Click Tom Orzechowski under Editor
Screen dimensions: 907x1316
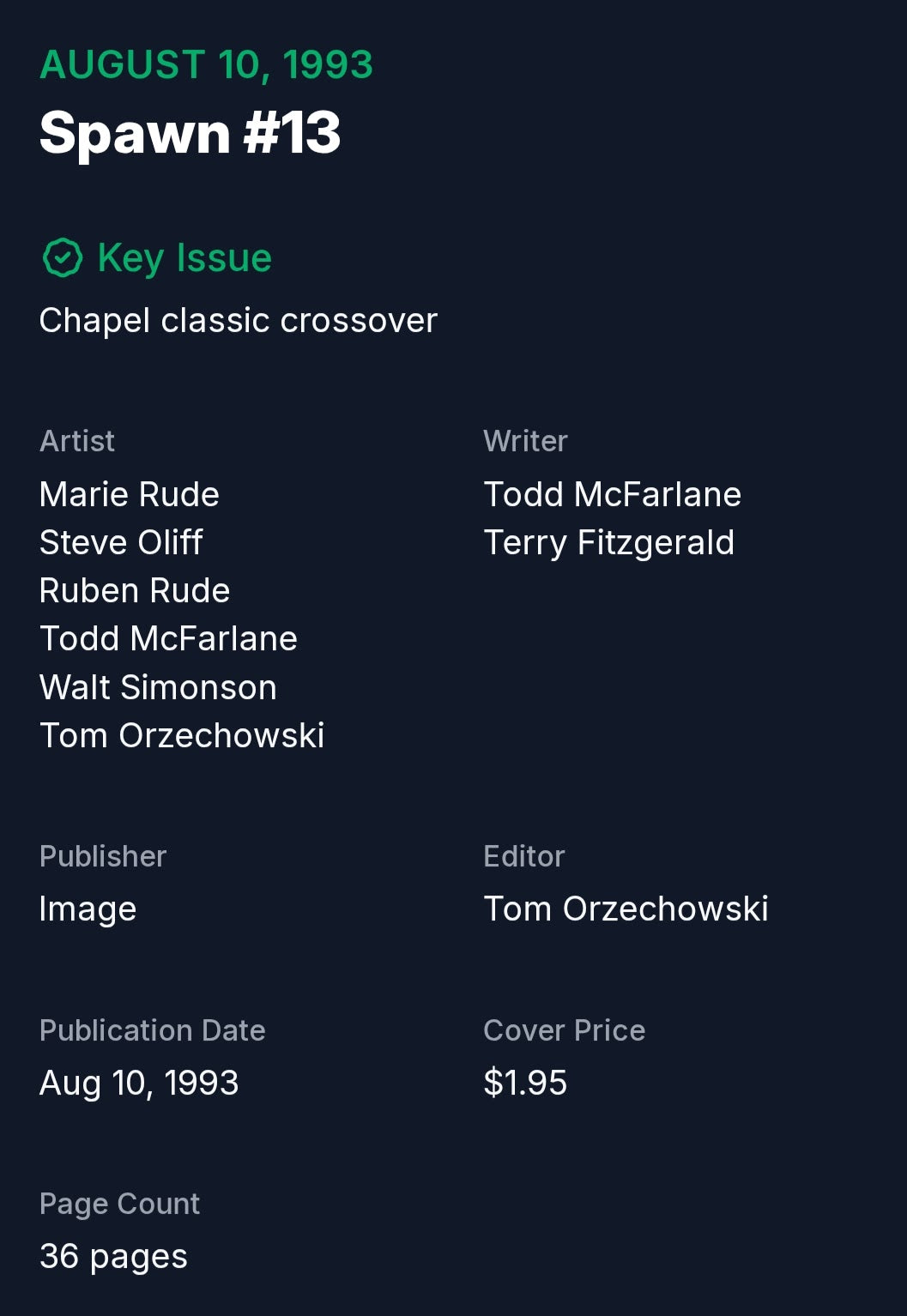pos(626,909)
